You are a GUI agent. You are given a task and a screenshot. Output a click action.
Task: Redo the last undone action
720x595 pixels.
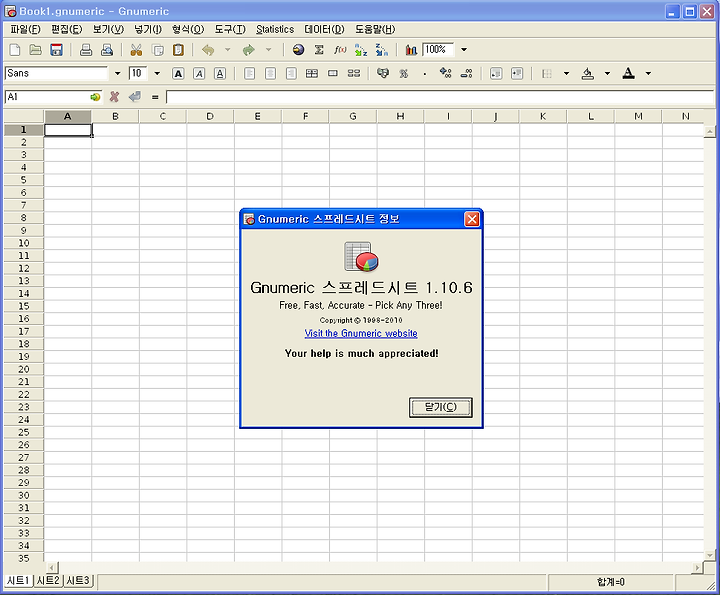tap(249, 50)
